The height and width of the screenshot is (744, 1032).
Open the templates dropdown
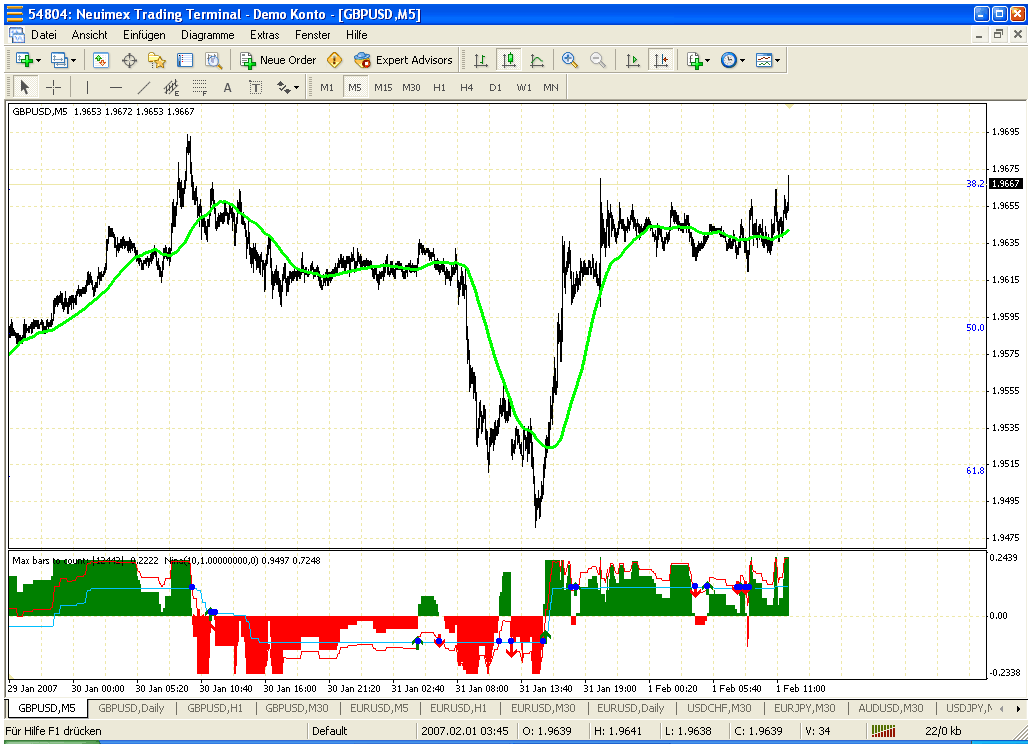[x=778, y=60]
